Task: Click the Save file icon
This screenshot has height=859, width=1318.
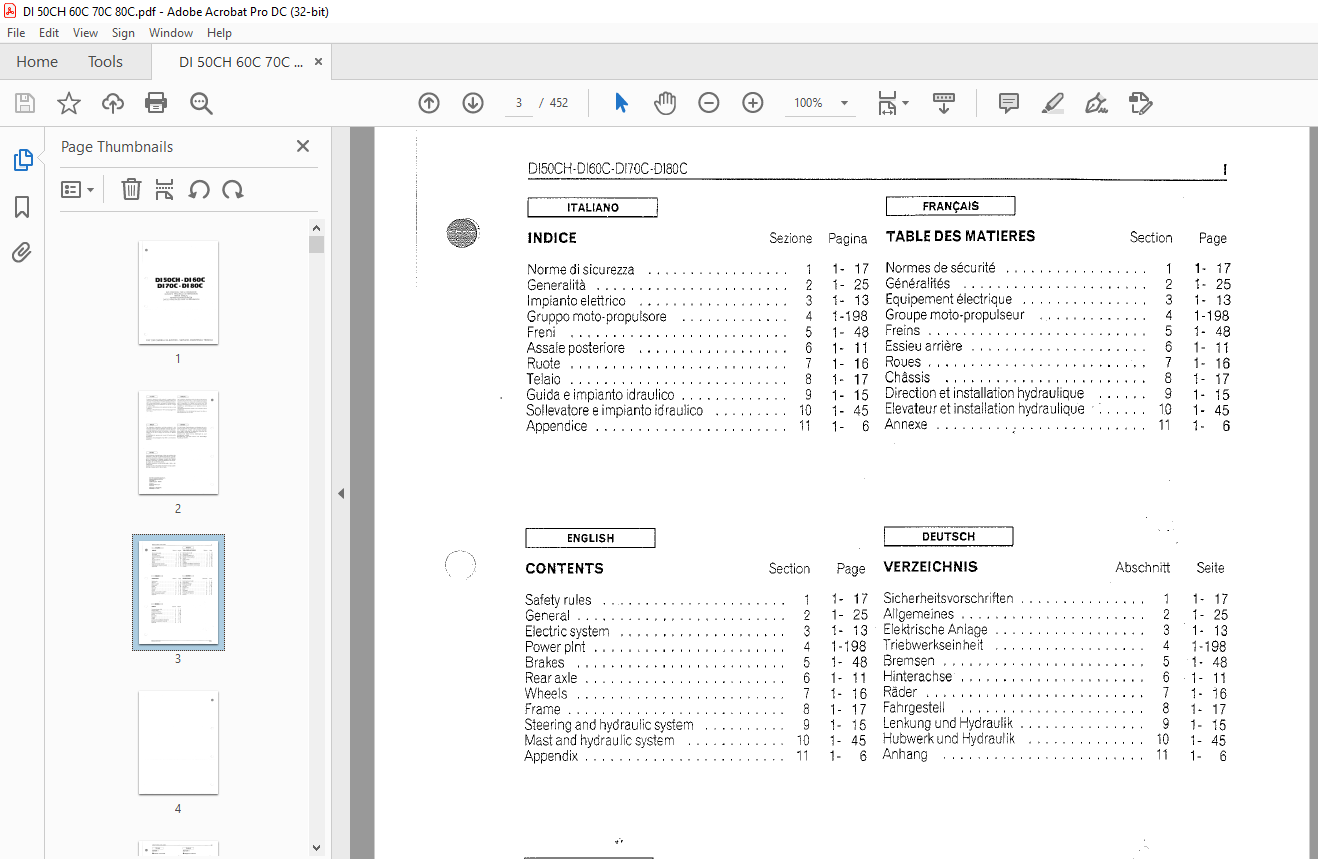Action: pyautogui.click(x=25, y=103)
